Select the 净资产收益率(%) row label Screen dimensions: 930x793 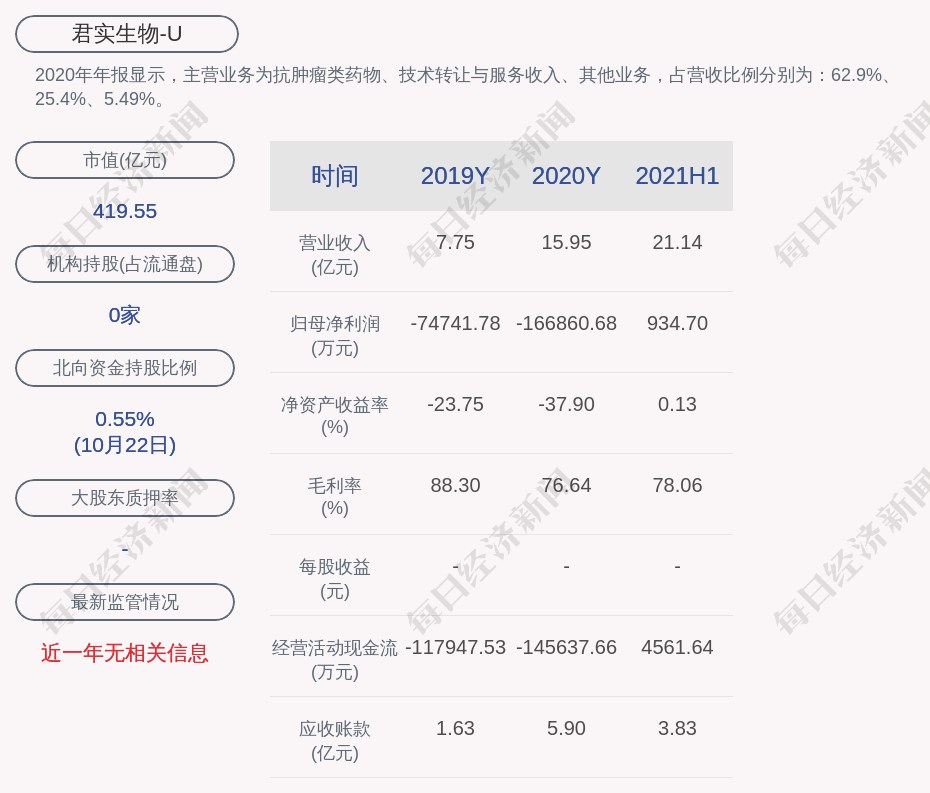point(334,416)
